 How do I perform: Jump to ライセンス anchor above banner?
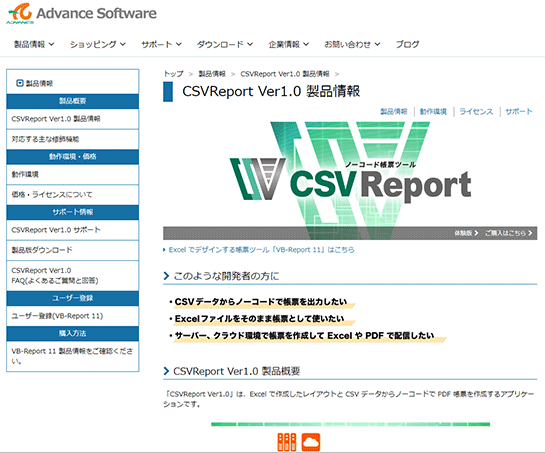(x=476, y=111)
